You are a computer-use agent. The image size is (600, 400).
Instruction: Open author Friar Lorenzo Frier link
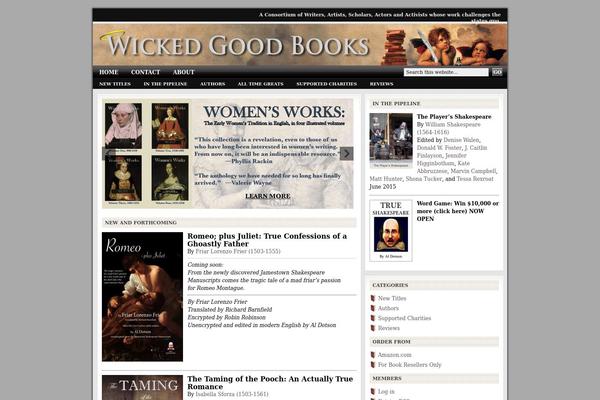pyautogui.click(x=238, y=251)
